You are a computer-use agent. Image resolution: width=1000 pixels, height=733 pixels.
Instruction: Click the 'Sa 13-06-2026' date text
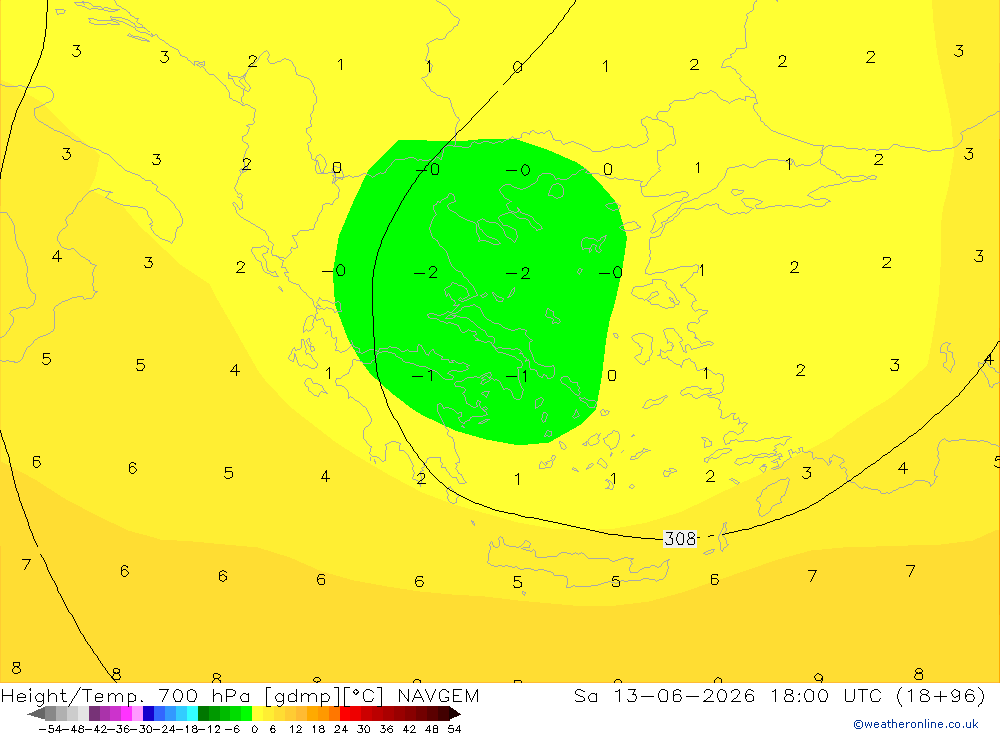(665, 695)
